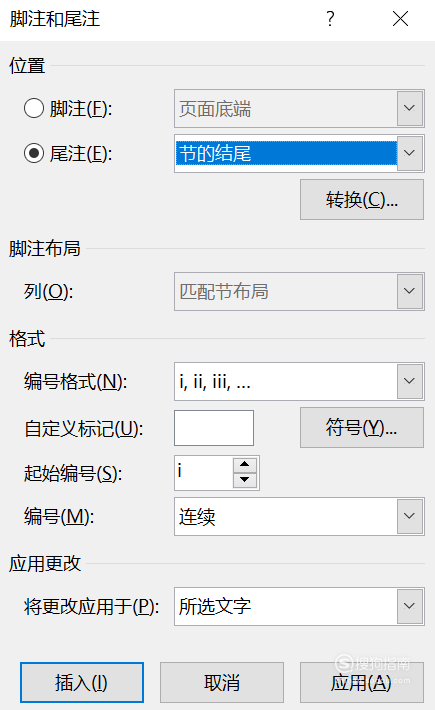Close the 脚注和尾注 dialog

(x=401, y=19)
